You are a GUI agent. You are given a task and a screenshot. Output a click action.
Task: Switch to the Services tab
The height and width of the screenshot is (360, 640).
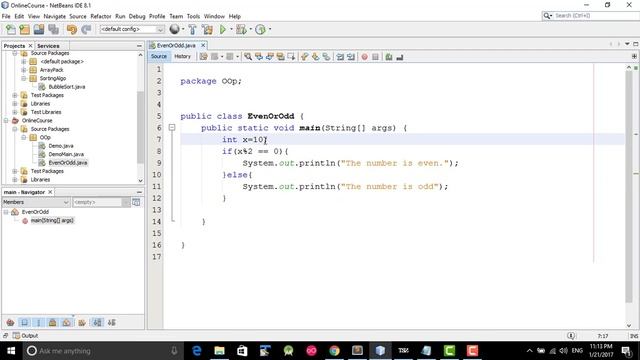click(48, 46)
